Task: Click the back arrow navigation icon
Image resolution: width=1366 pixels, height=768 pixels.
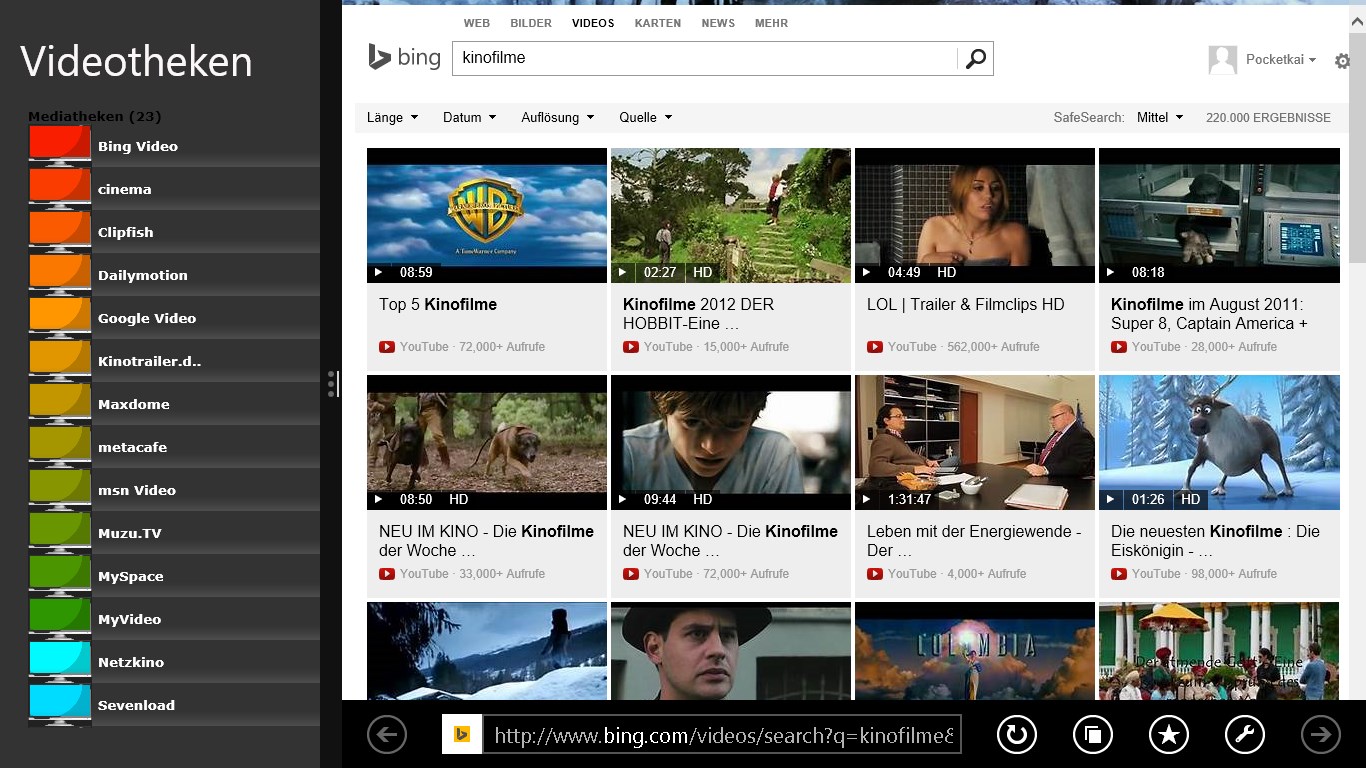Action: coord(387,735)
